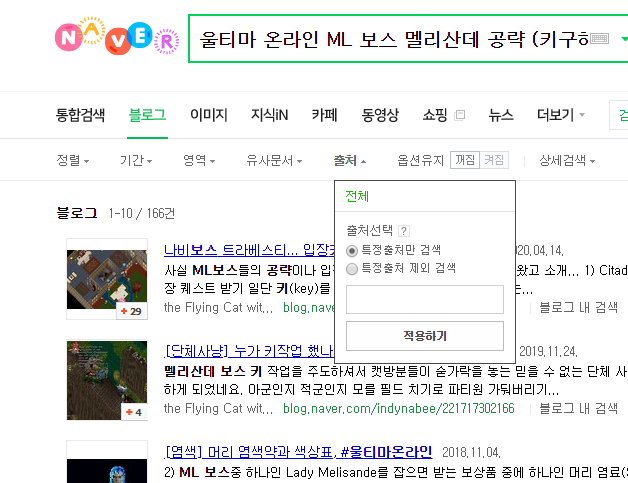Open the 더보기 more menu
This screenshot has height=483, width=628.
click(560, 115)
